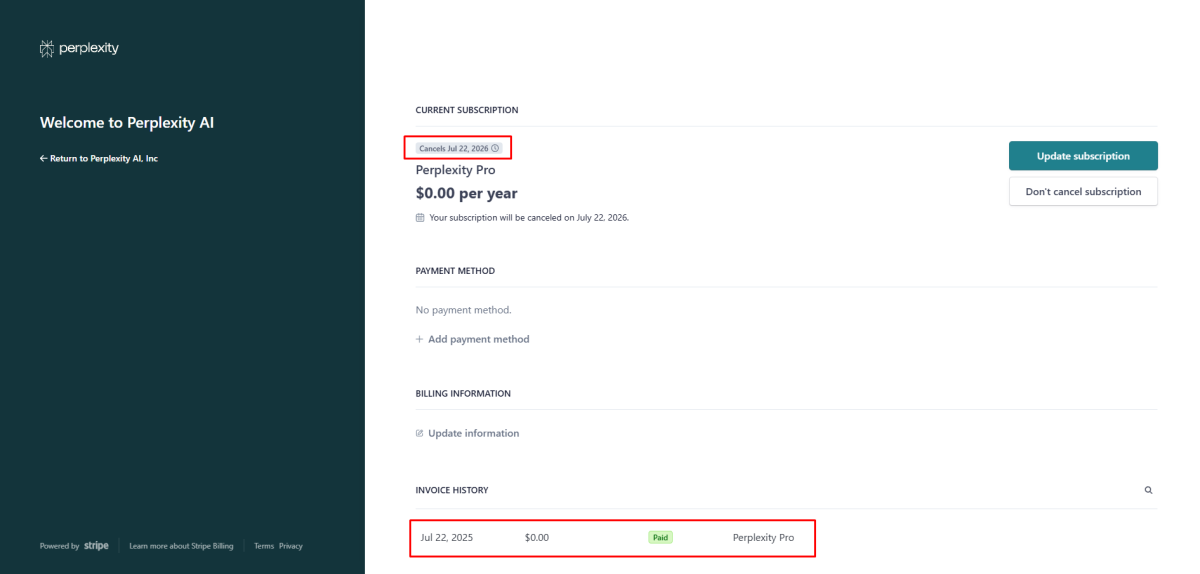Click the Powered by text in the footer
Image resolution: width=1200 pixels, height=574 pixels.
pyautogui.click(x=60, y=546)
